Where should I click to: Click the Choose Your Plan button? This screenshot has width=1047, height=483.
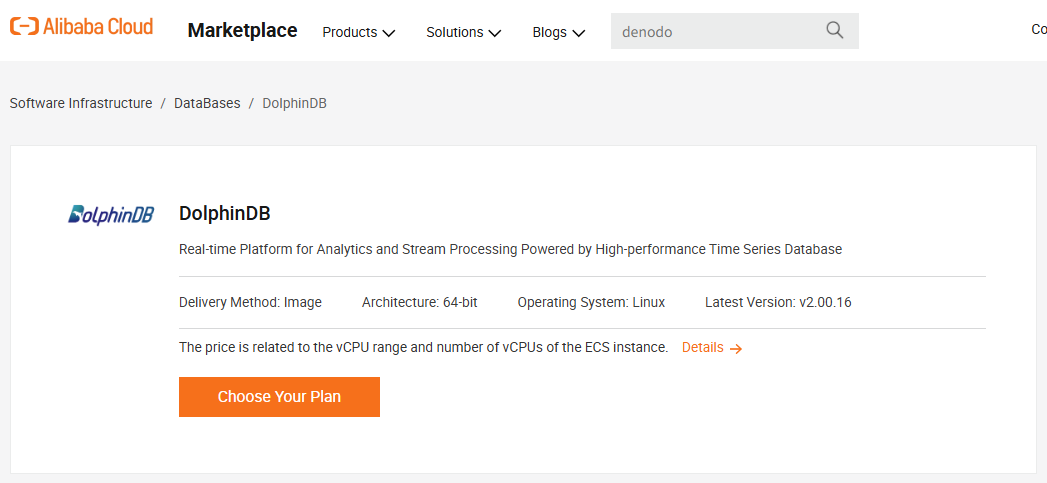point(279,397)
